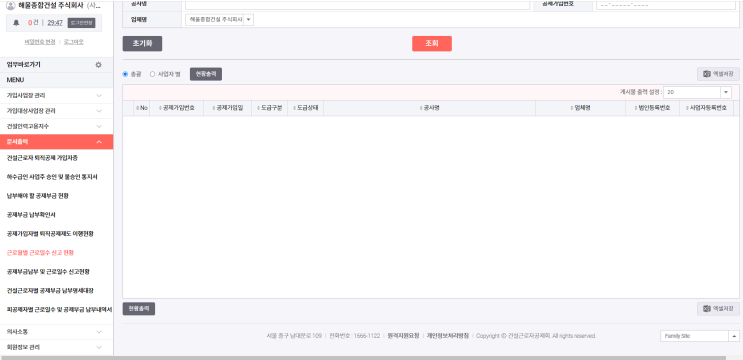The width and height of the screenshot is (743, 360).
Task: Open 공제부금납부 및 근로일수 신고현황
Action: (48, 271)
